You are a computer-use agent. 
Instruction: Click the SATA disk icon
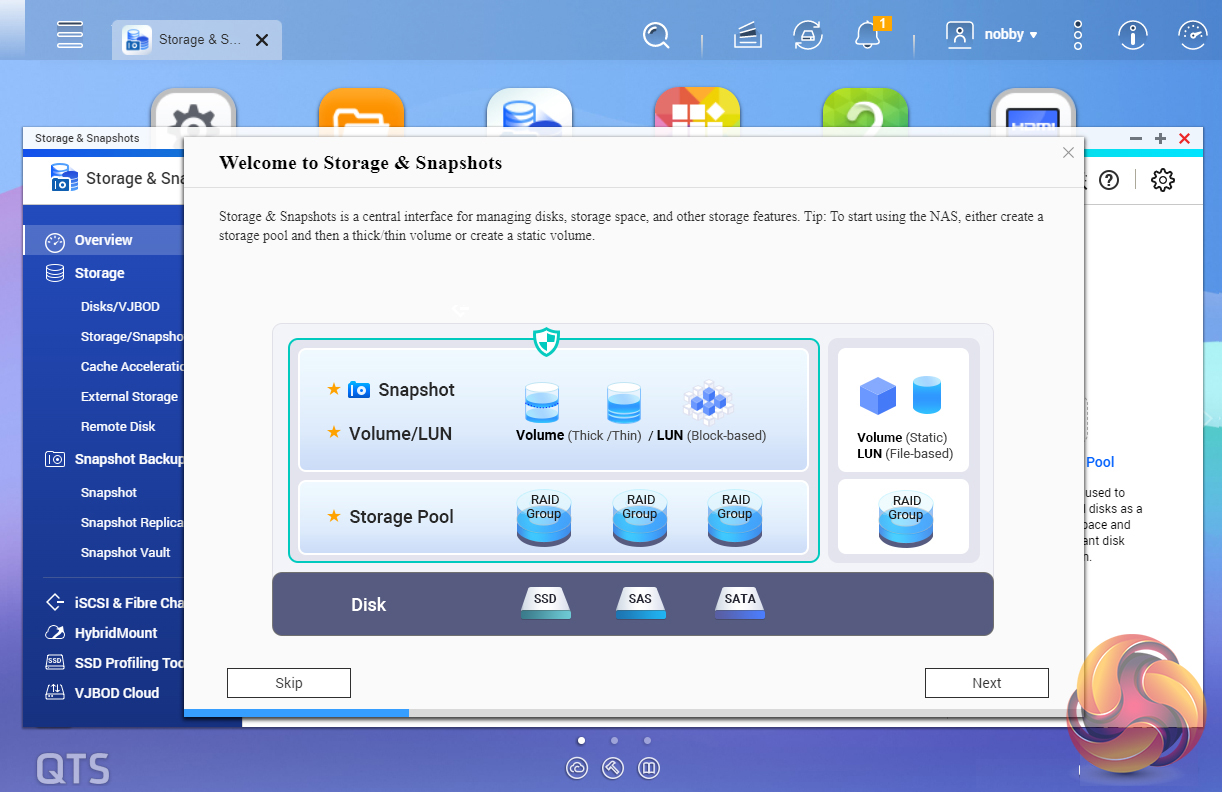tap(740, 602)
